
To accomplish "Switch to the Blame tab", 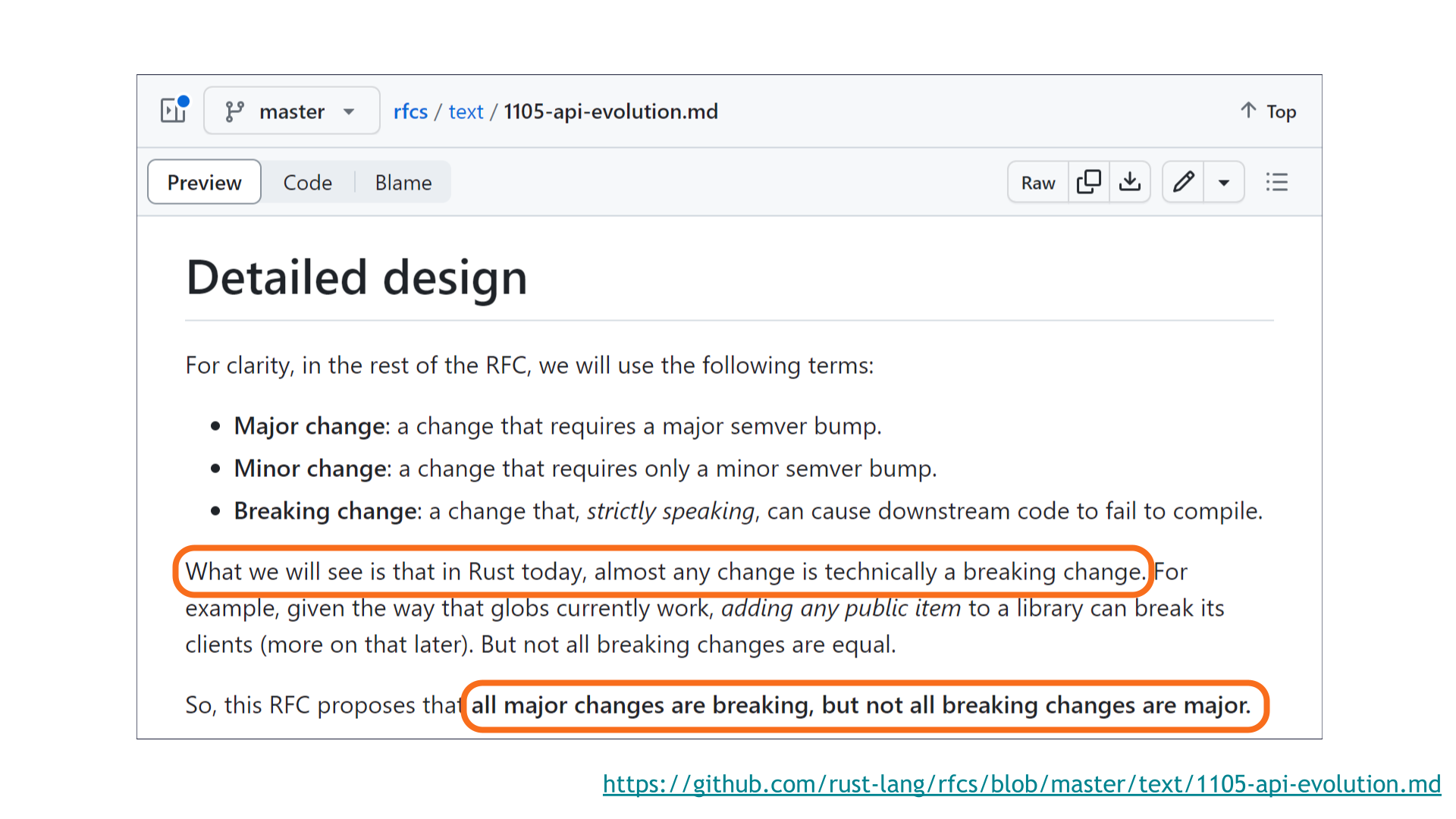I will (403, 182).
